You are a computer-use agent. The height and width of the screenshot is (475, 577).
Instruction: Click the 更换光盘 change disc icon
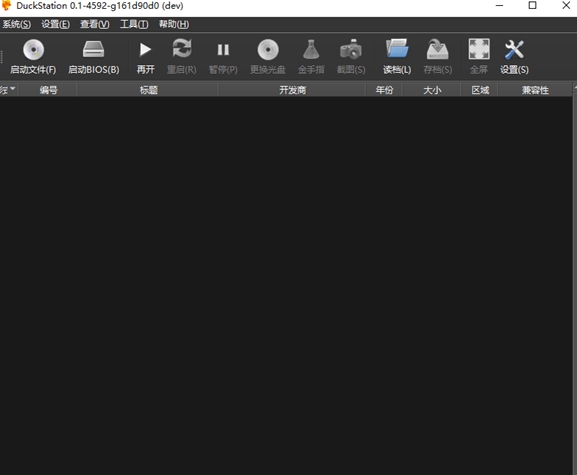[268, 50]
